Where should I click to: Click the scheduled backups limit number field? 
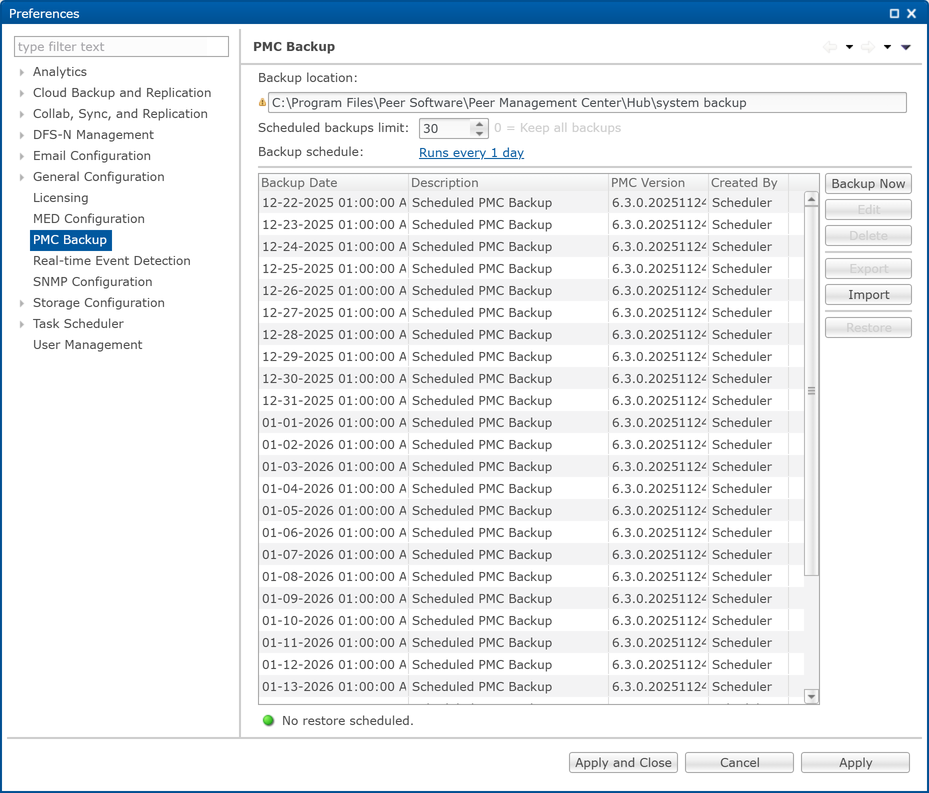point(446,129)
